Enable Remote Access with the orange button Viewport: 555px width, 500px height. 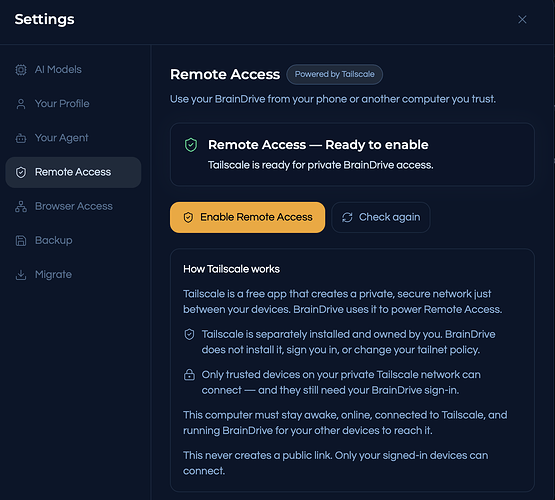point(247,217)
